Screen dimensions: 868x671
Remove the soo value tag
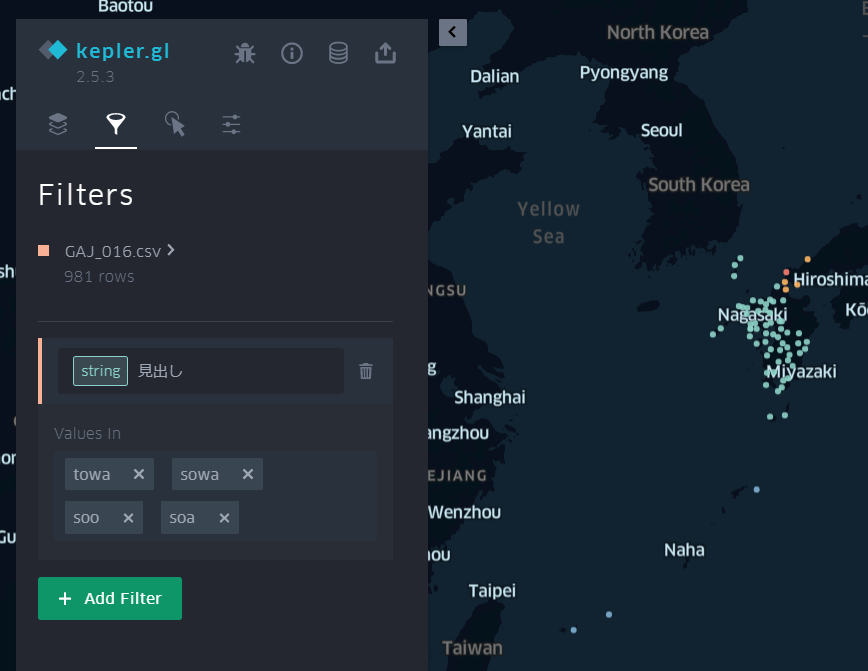point(128,518)
